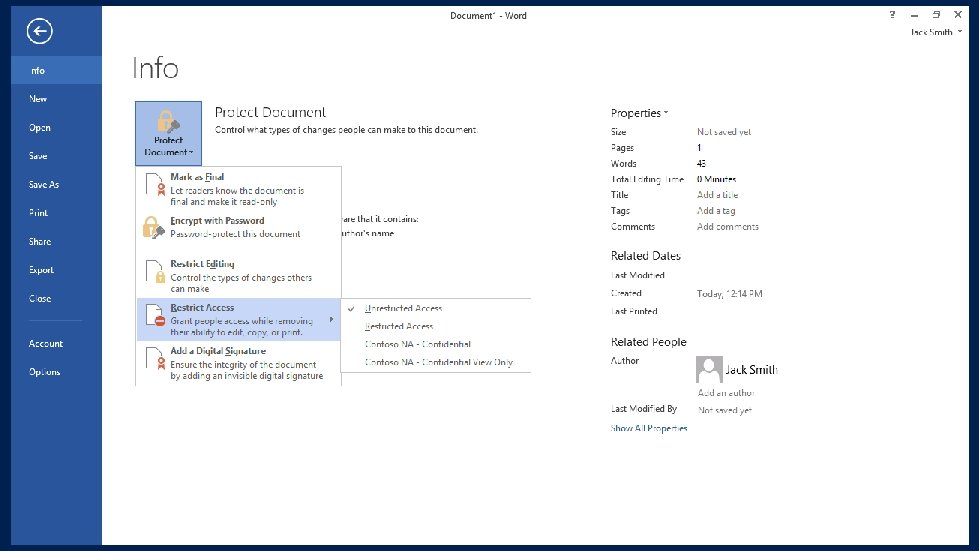The height and width of the screenshot is (551, 979).
Task: Click the Jack Smith author name
Action: (x=751, y=369)
